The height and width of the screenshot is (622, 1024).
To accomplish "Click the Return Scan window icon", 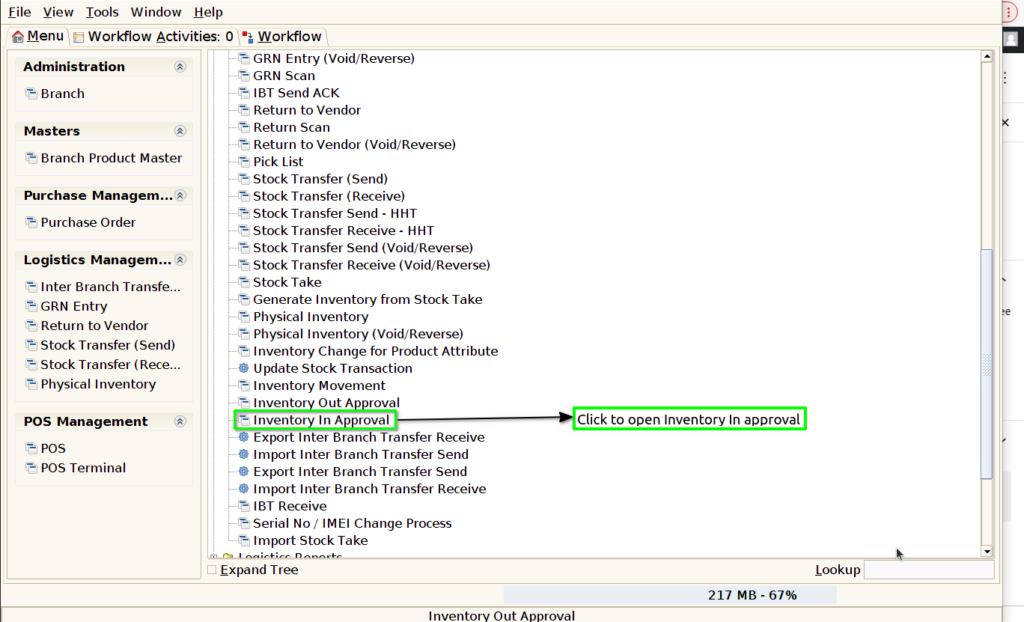I will tap(244, 127).
